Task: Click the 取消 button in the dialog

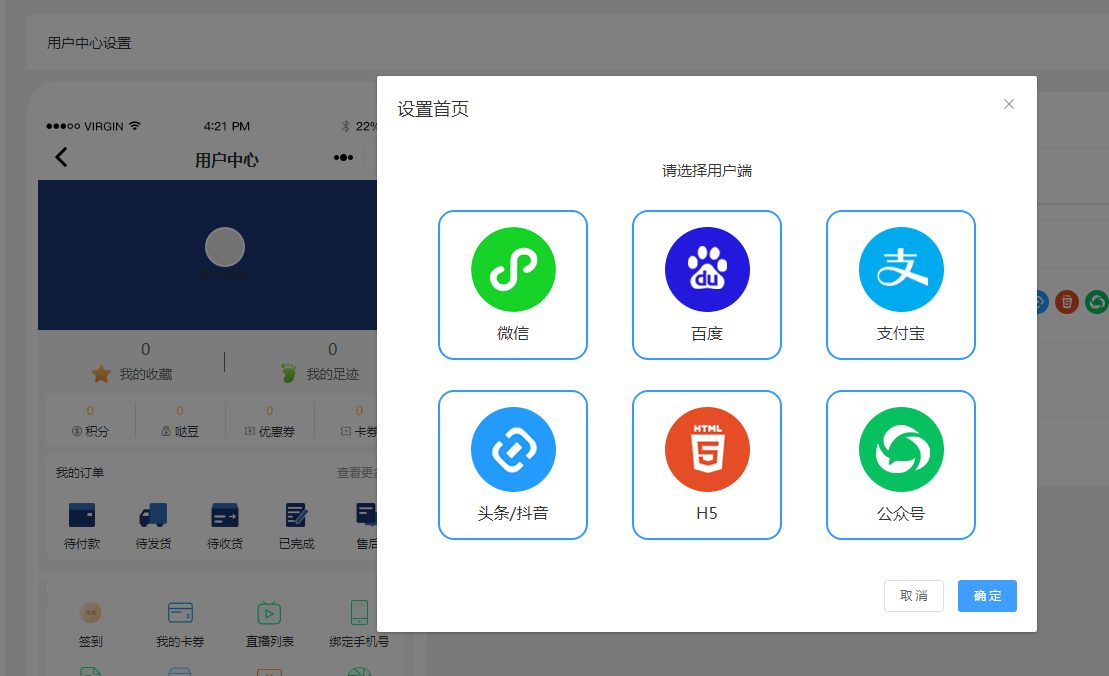Action: (x=914, y=596)
